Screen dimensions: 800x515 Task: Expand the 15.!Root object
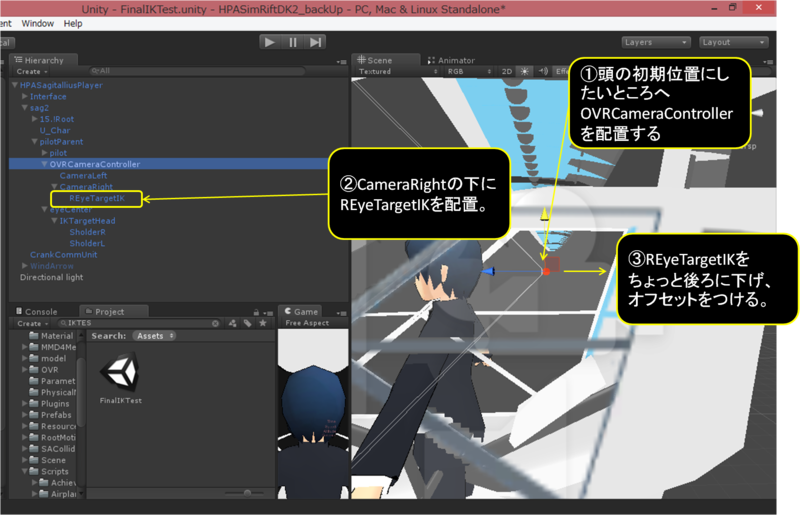(35, 119)
